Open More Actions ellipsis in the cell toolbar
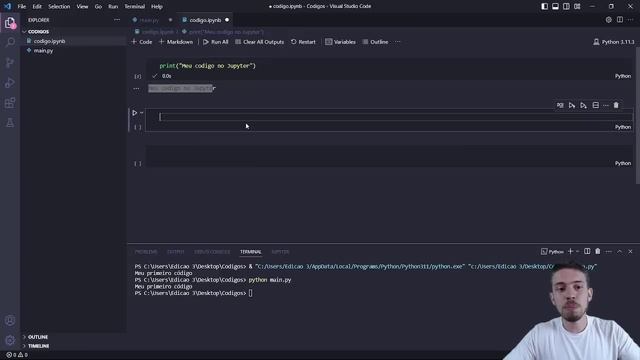This screenshot has width=640, height=360. click(606, 105)
